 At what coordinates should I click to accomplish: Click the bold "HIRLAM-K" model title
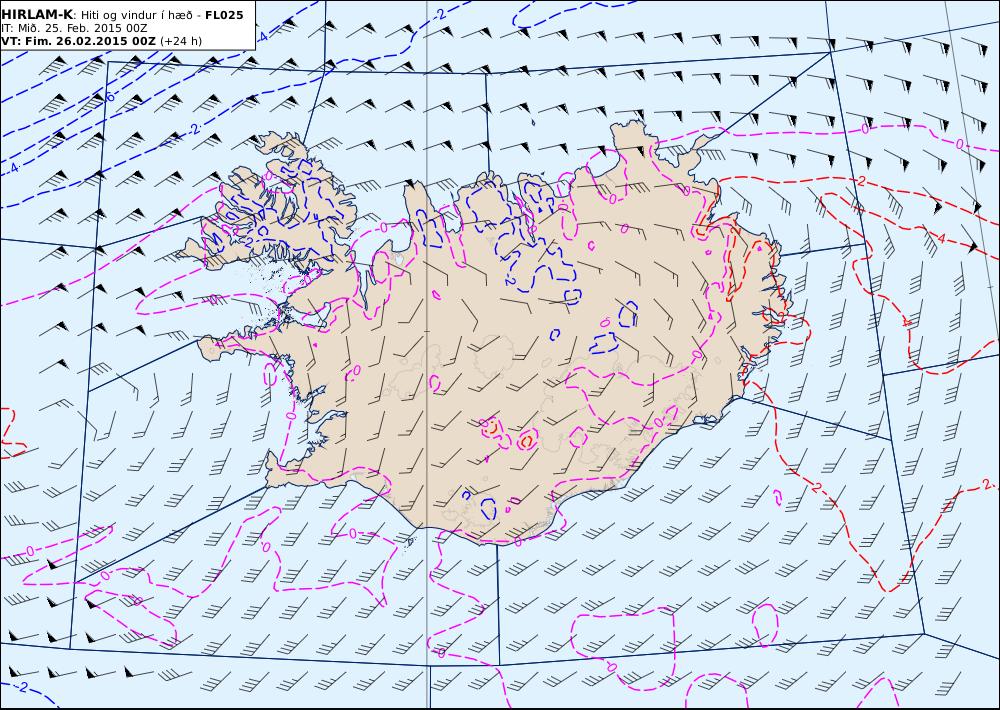click(37, 15)
